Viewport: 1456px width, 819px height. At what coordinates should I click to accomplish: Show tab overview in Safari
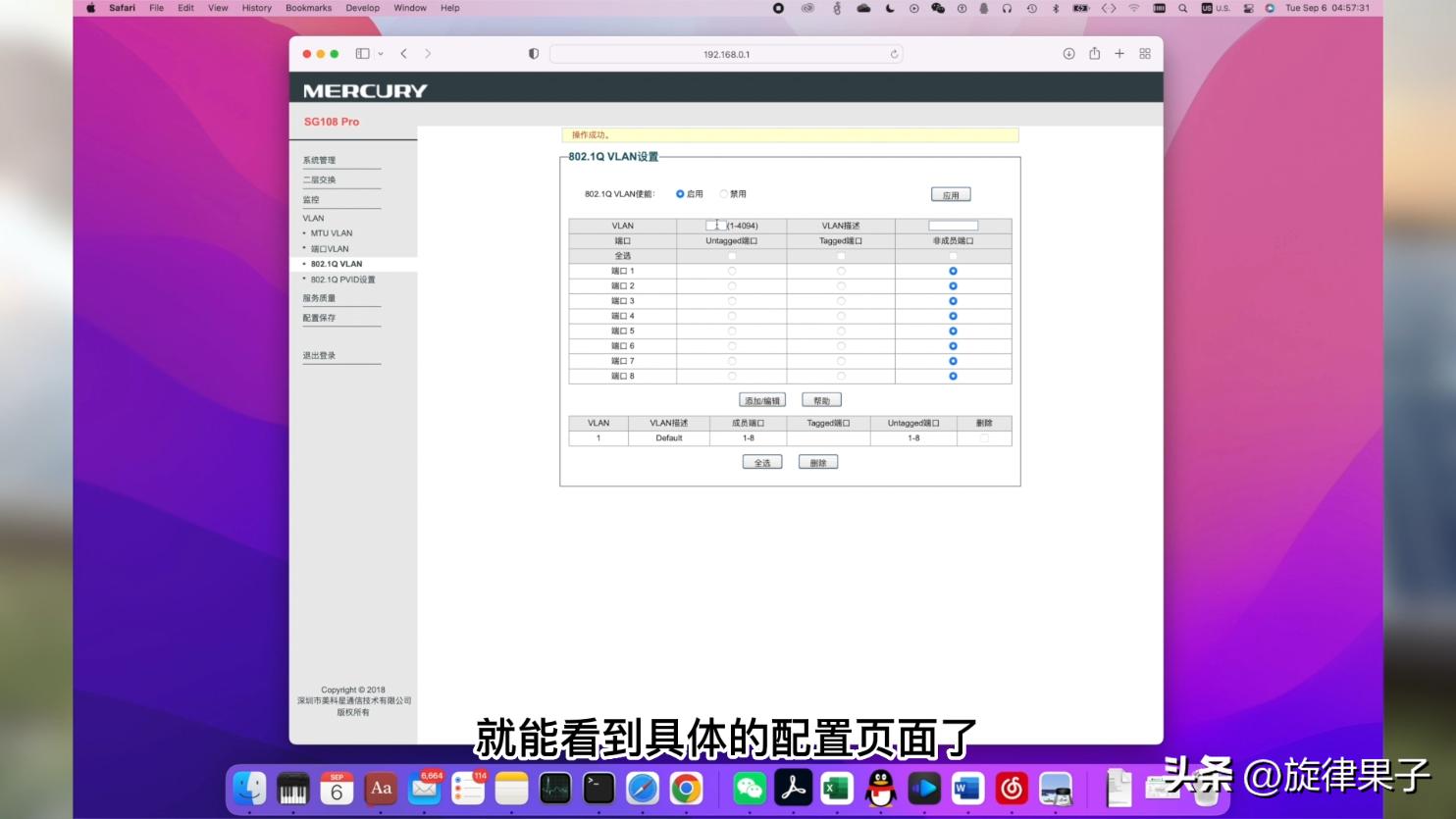pos(1144,54)
